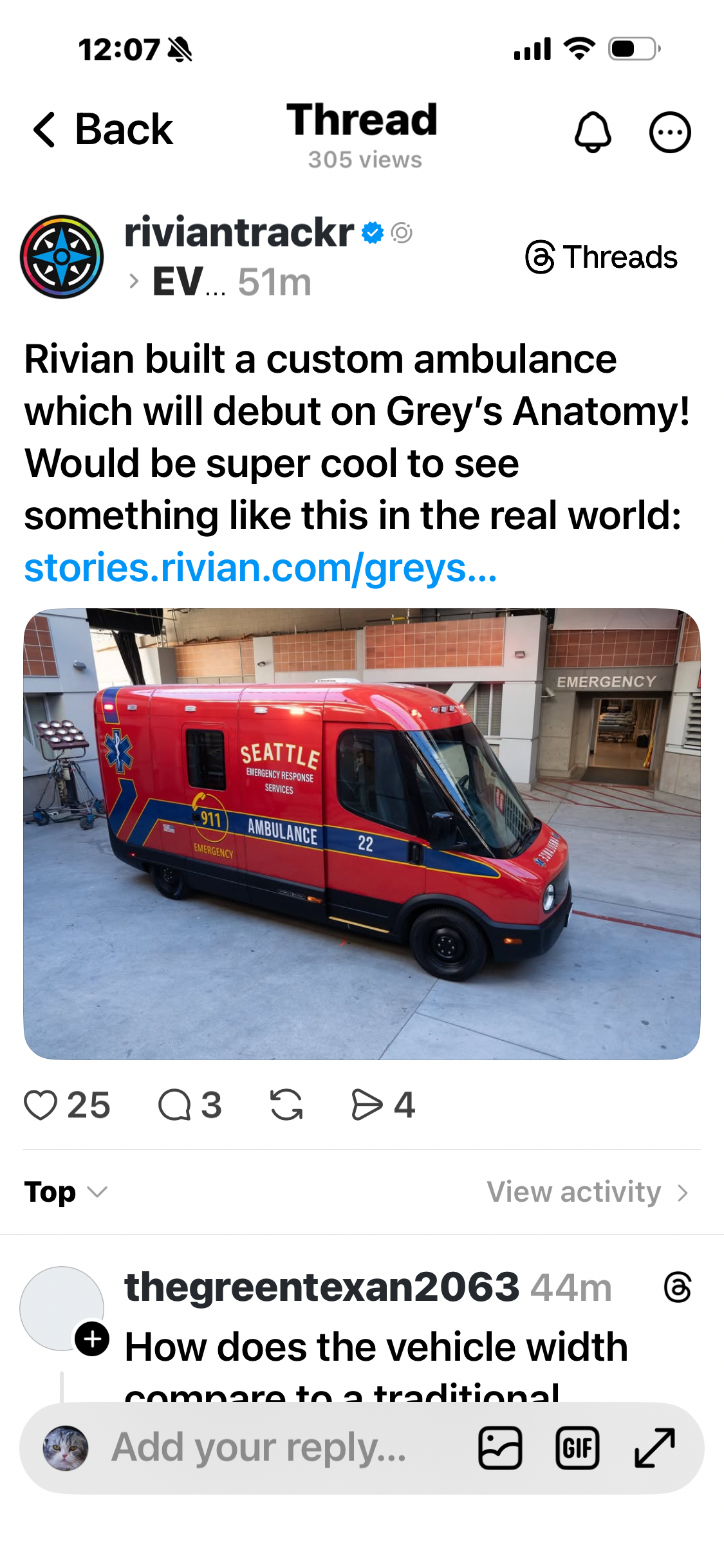The image size is (724, 1568).
Task: Go Back to previous screen
Action: (x=103, y=129)
